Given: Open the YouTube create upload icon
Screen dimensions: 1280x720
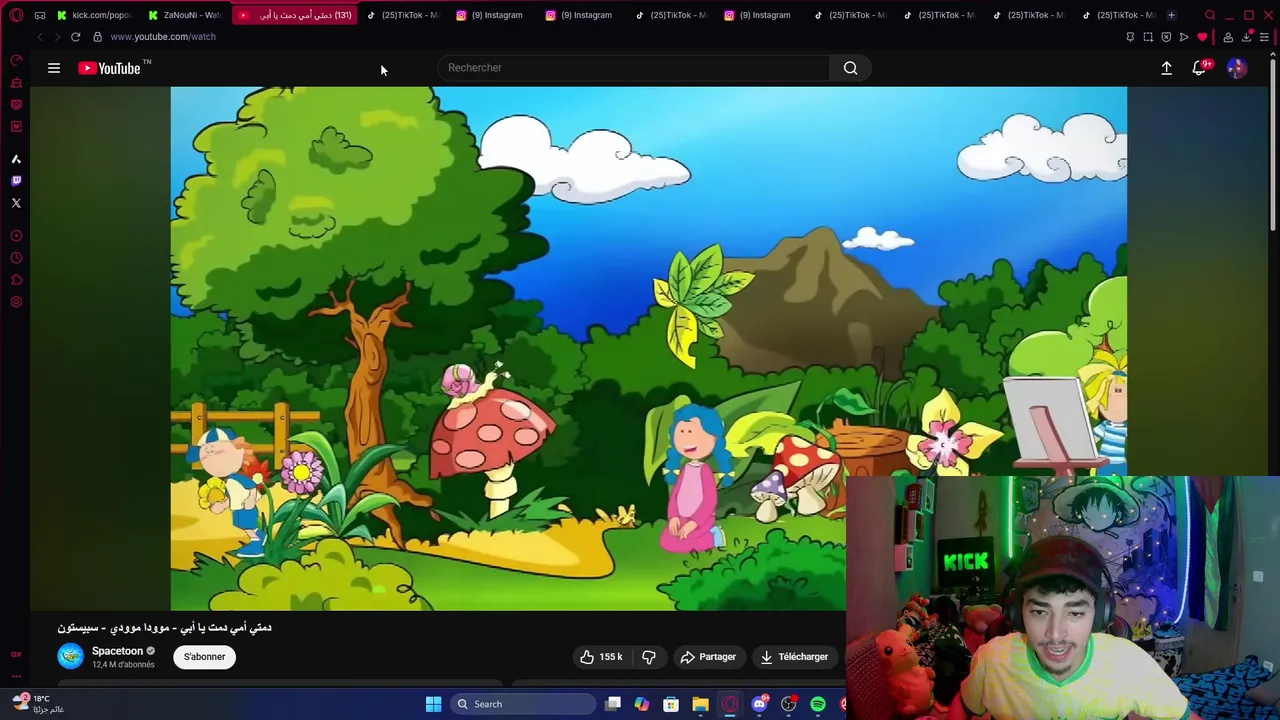Looking at the screenshot, I should pyautogui.click(x=1166, y=68).
